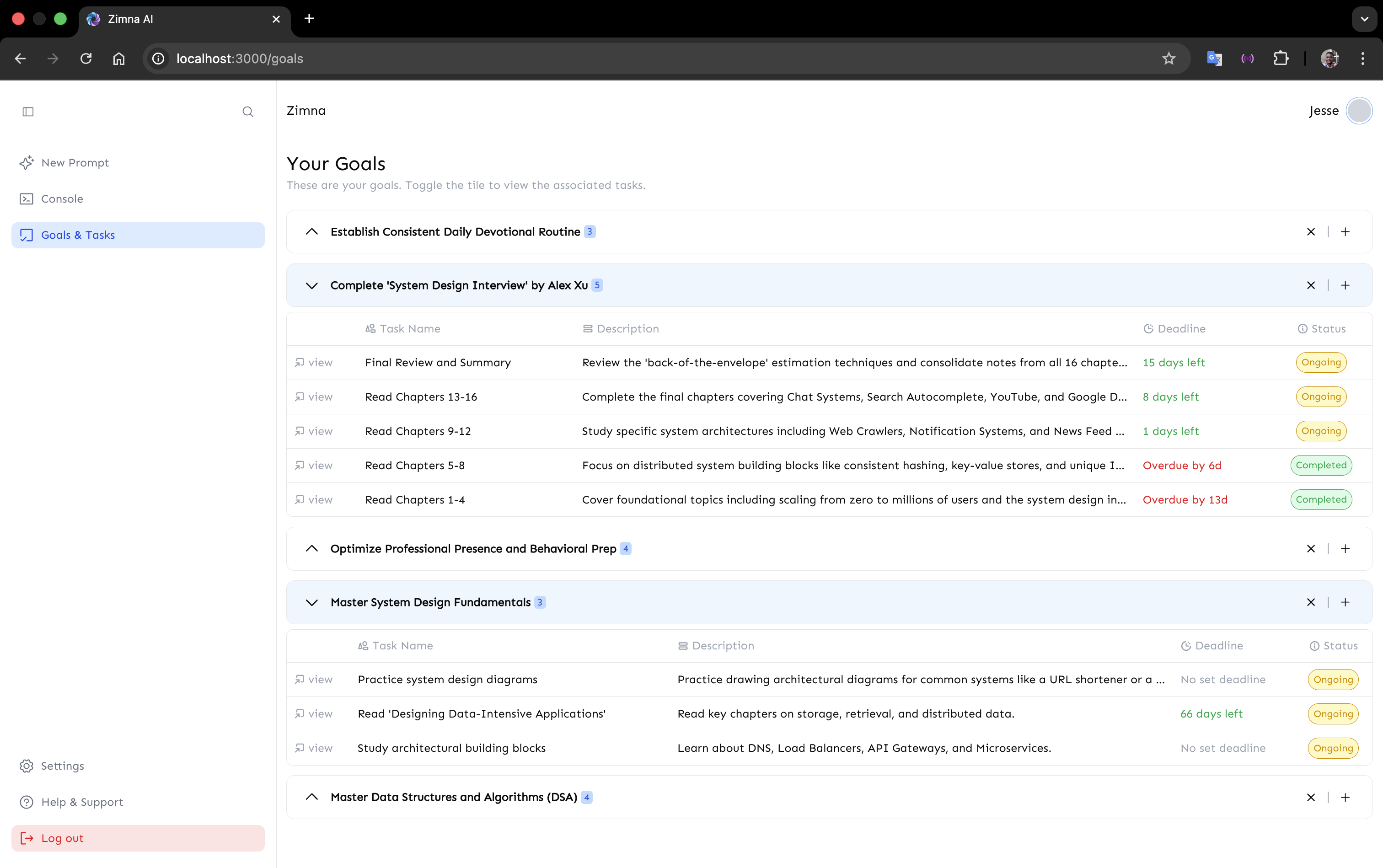This screenshot has width=1383, height=868.
Task: Bookmark this page with the star icon
Action: point(1169,59)
